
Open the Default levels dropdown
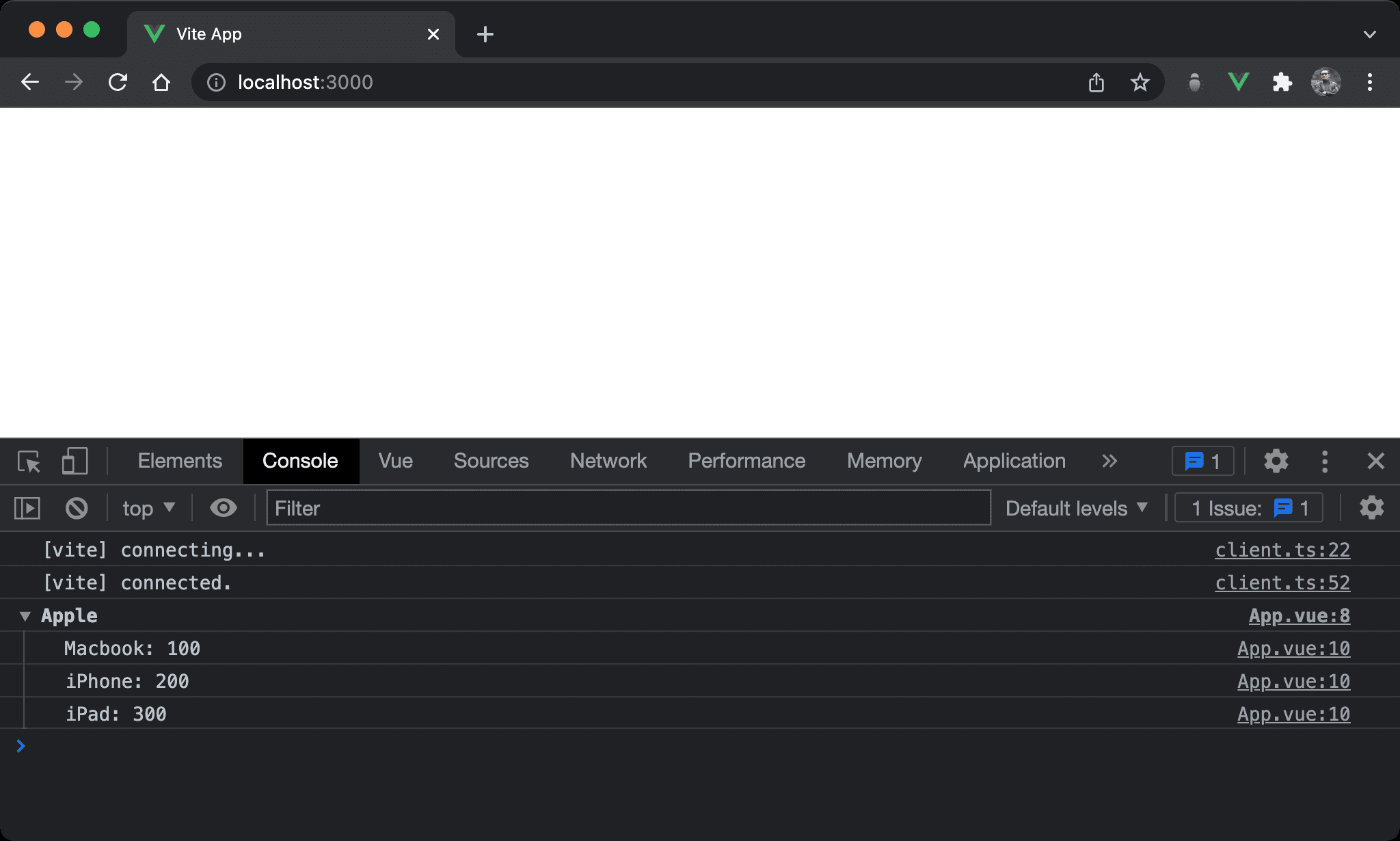(1076, 508)
